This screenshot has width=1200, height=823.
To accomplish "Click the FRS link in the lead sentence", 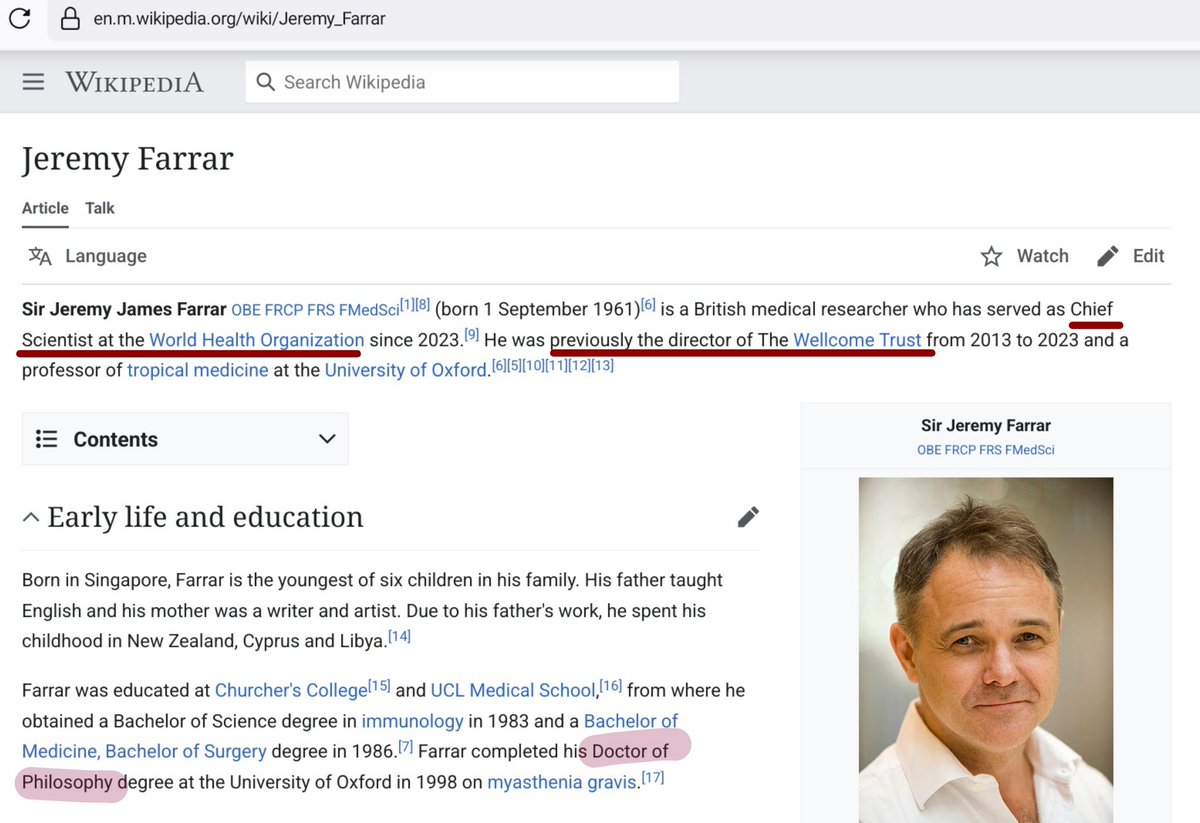I will [323, 310].
